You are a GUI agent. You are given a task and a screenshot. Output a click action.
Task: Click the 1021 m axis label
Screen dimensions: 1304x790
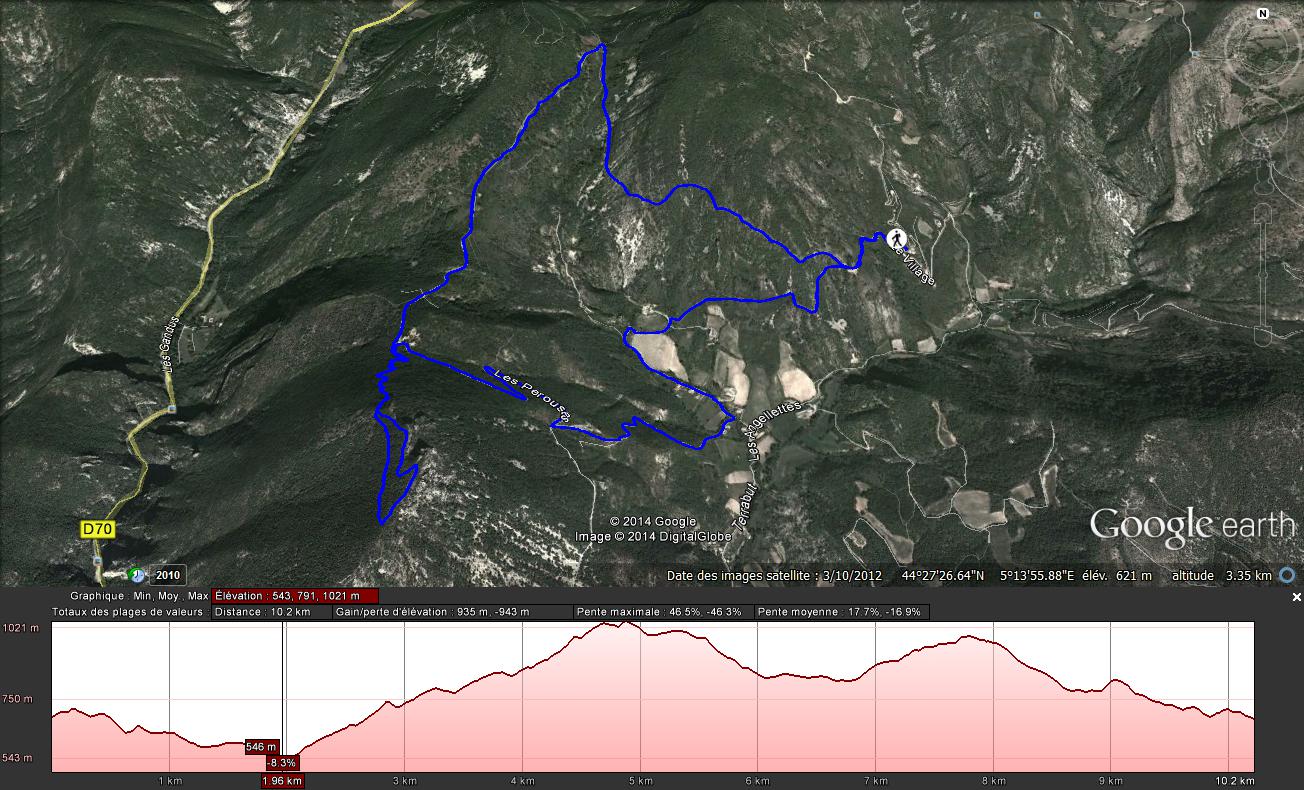19,628
